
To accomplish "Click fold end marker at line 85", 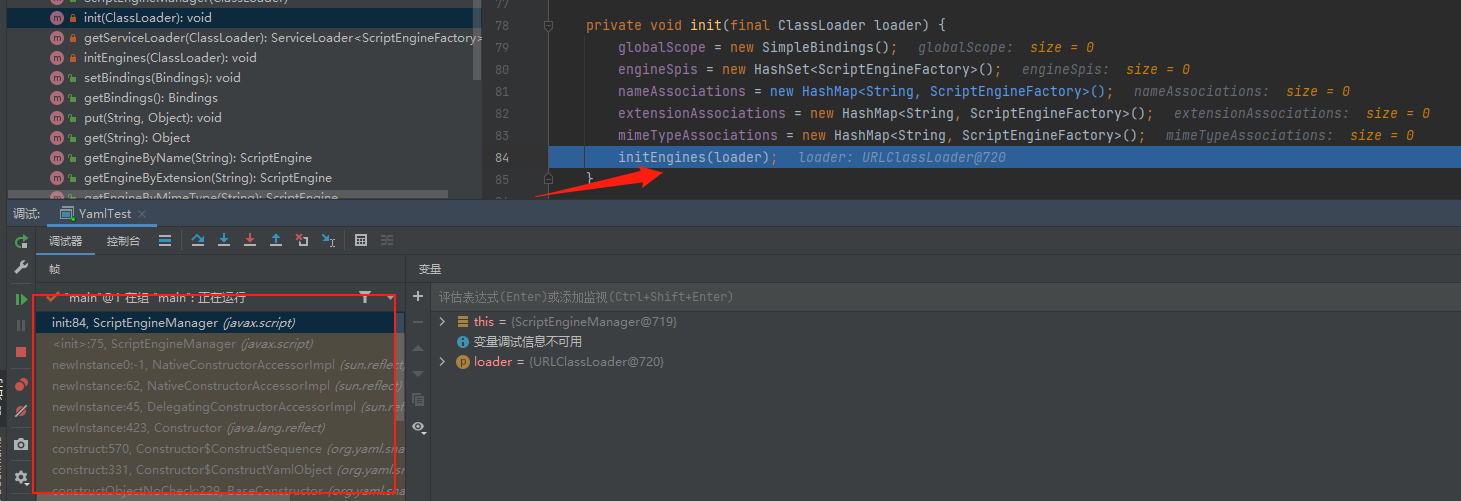I will 548,178.
